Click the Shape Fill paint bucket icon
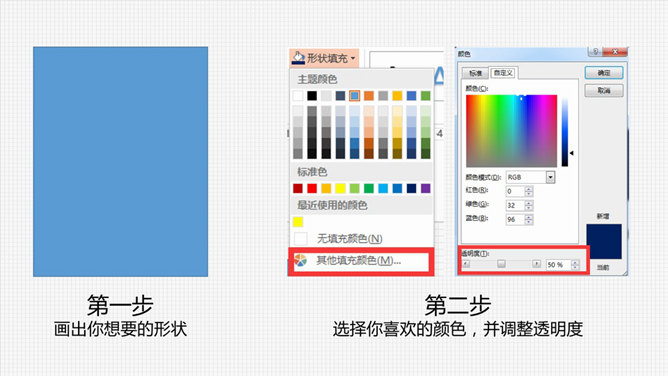Screen dimensions: 668x376 coord(298,58)
